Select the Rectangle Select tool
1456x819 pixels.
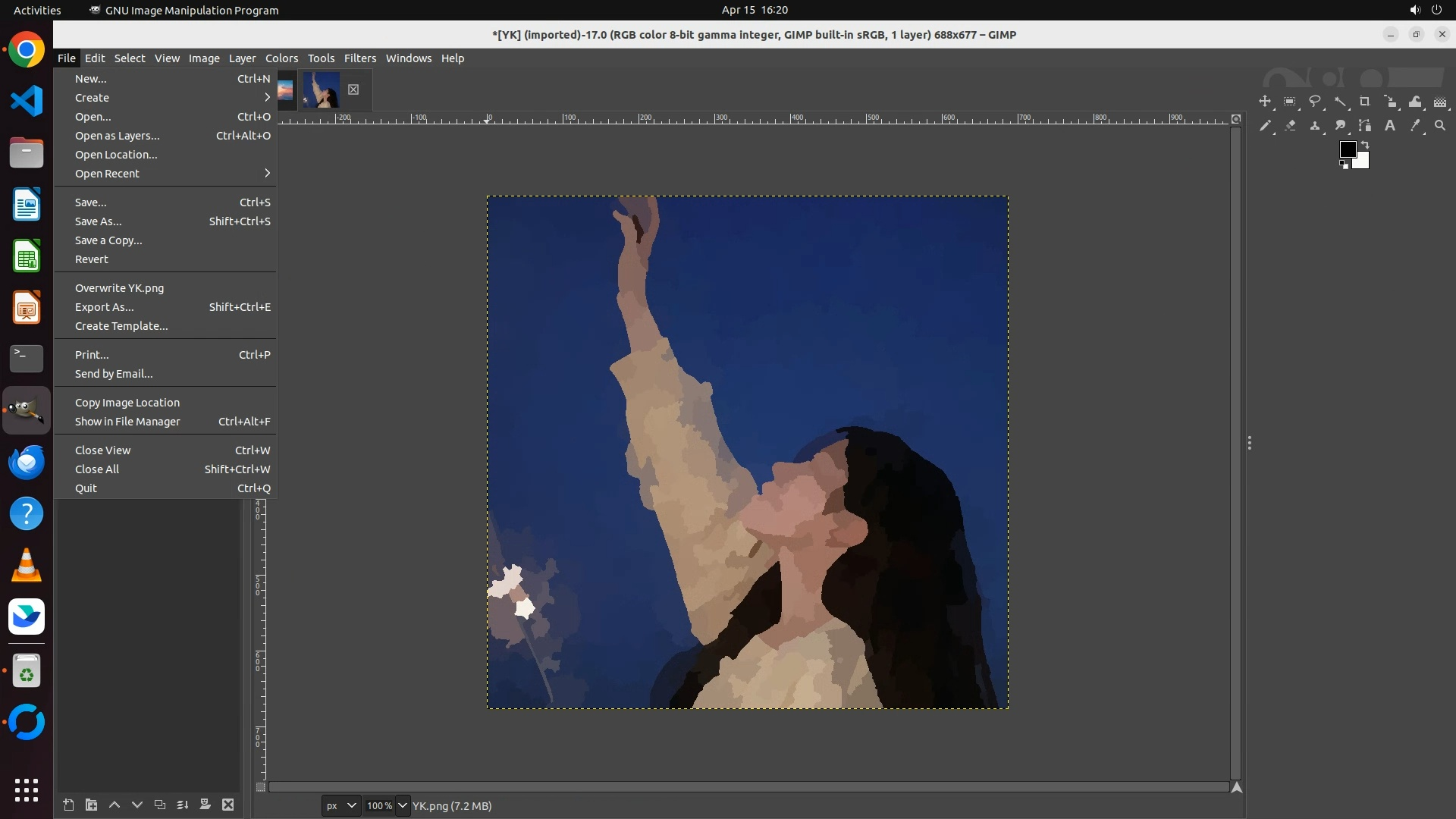click(1290, 102)
